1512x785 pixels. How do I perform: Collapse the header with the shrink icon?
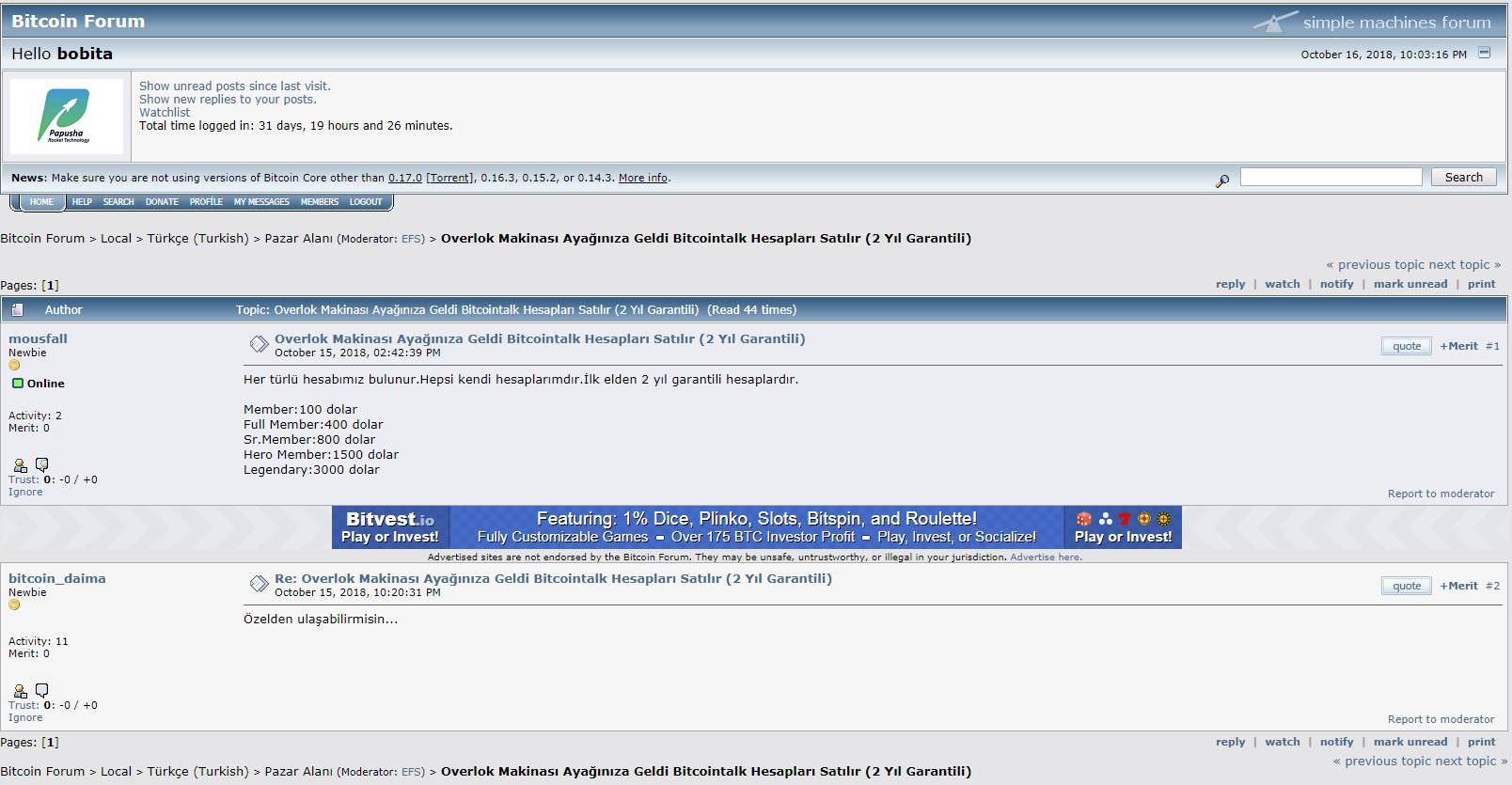1484,53
